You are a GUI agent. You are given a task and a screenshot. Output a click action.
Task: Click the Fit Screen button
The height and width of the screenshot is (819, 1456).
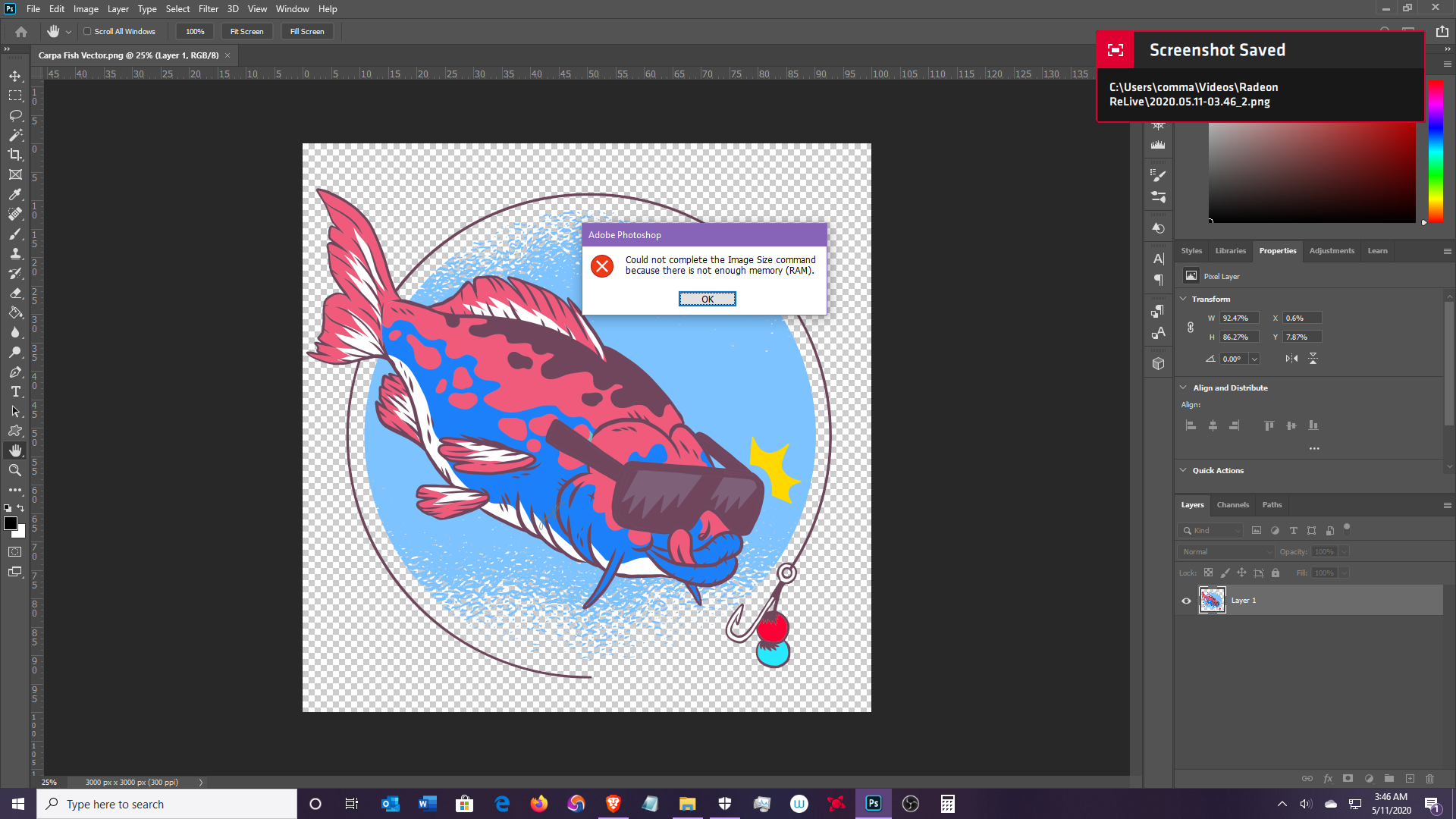[x=246, y=32]
